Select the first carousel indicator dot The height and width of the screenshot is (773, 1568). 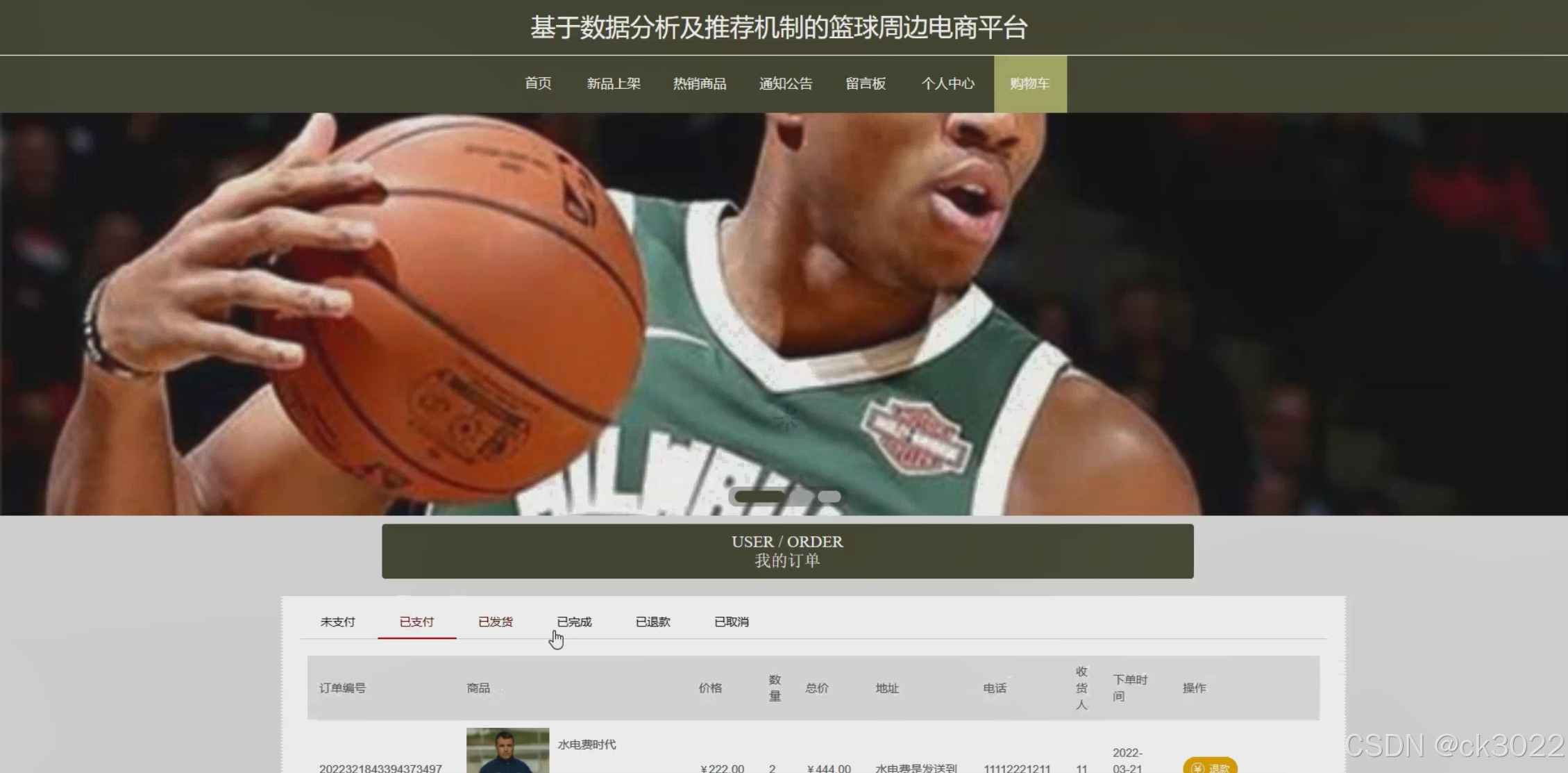pos(759,497)
